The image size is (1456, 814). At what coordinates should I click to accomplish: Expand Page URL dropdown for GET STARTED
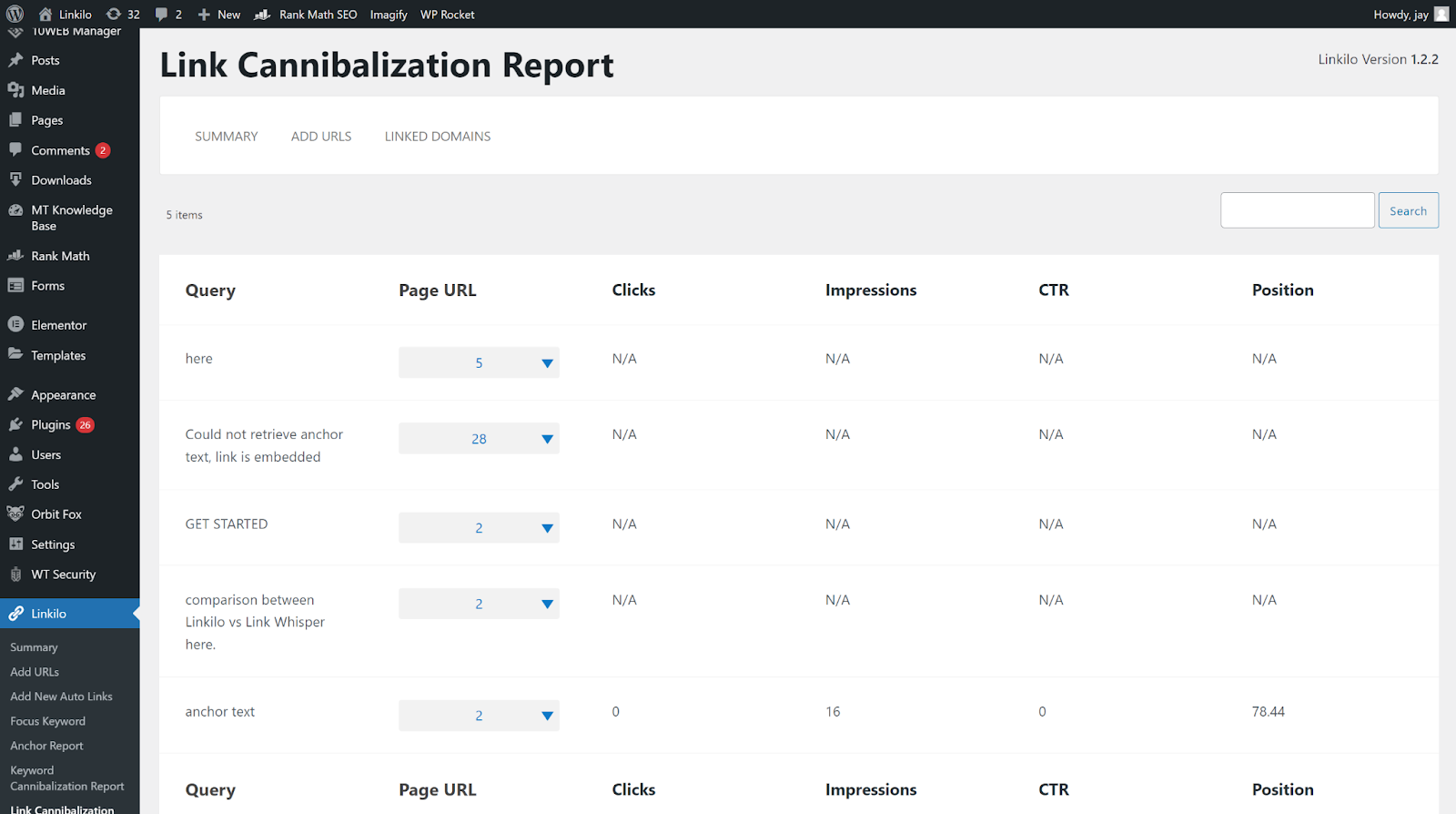click(479, 528)
